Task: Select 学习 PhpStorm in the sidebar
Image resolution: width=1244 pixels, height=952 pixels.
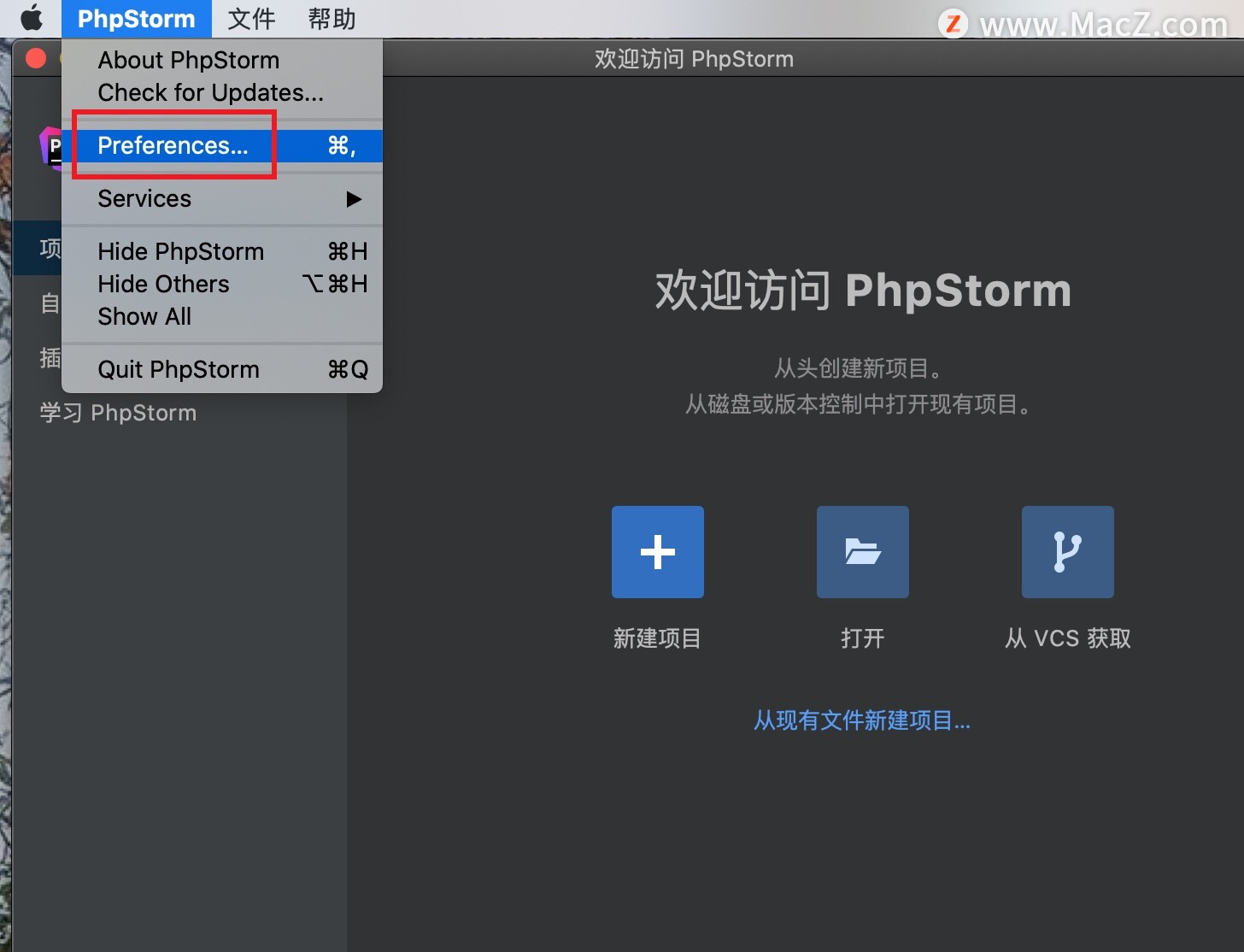Action: (118, 413)
